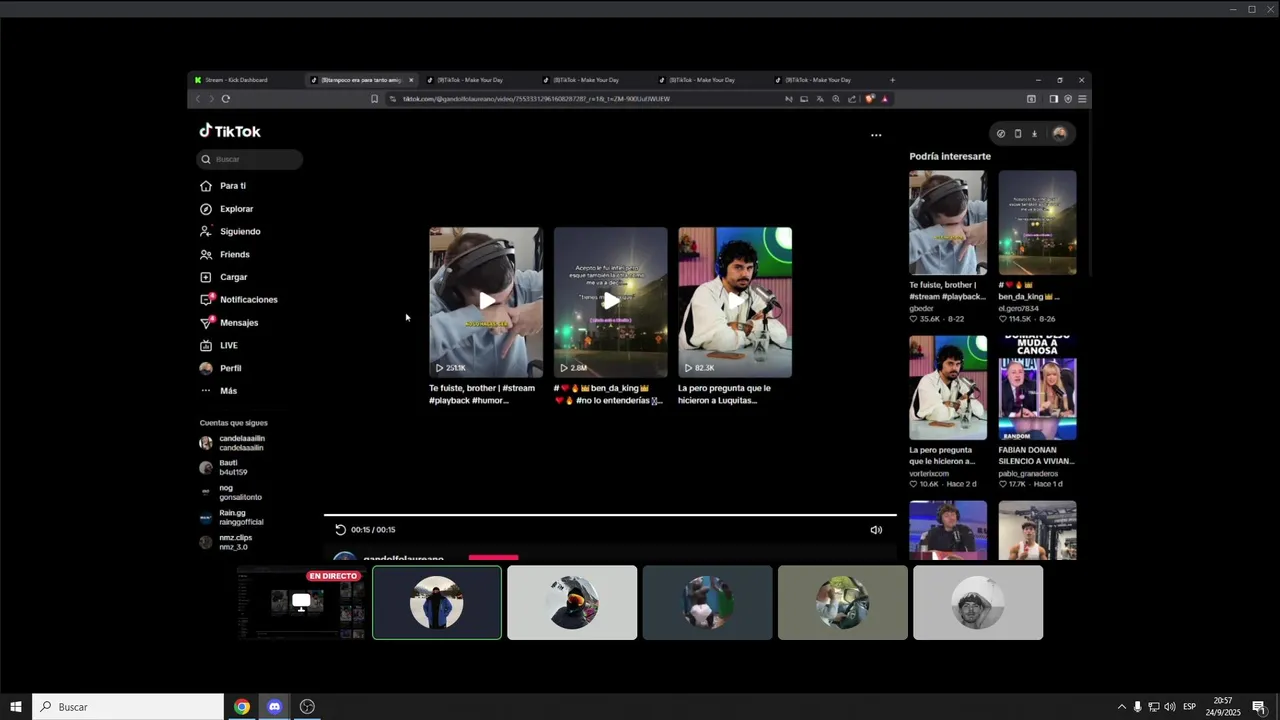Play the ben_da_king center video
Viewport: 1280px width, 720px height.
[610, 302]
